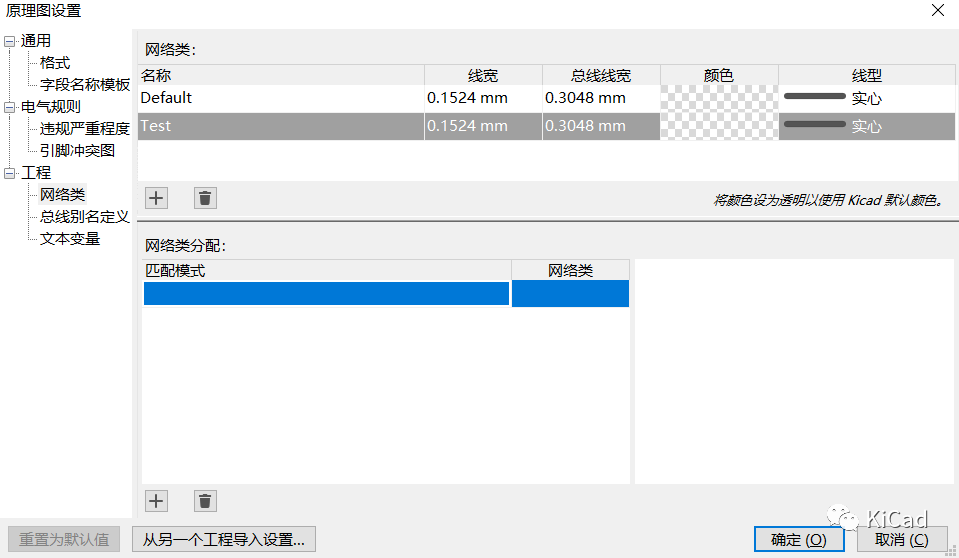Edit Test class wire width cell
Image resolution: width=959 pixels, height=558 pixels.
pos(483,127)
